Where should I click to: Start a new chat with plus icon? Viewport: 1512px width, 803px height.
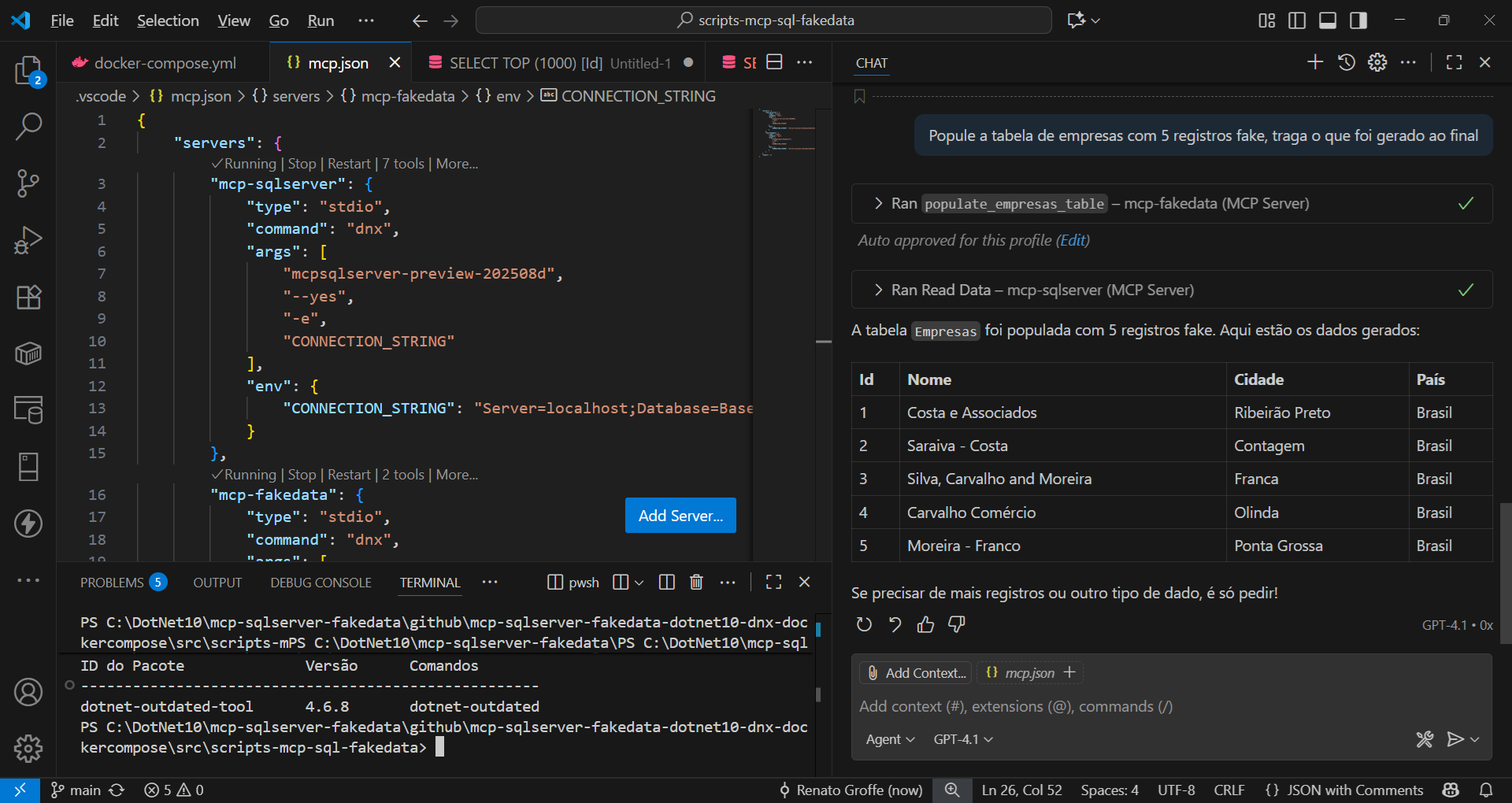coord(1315,62)
